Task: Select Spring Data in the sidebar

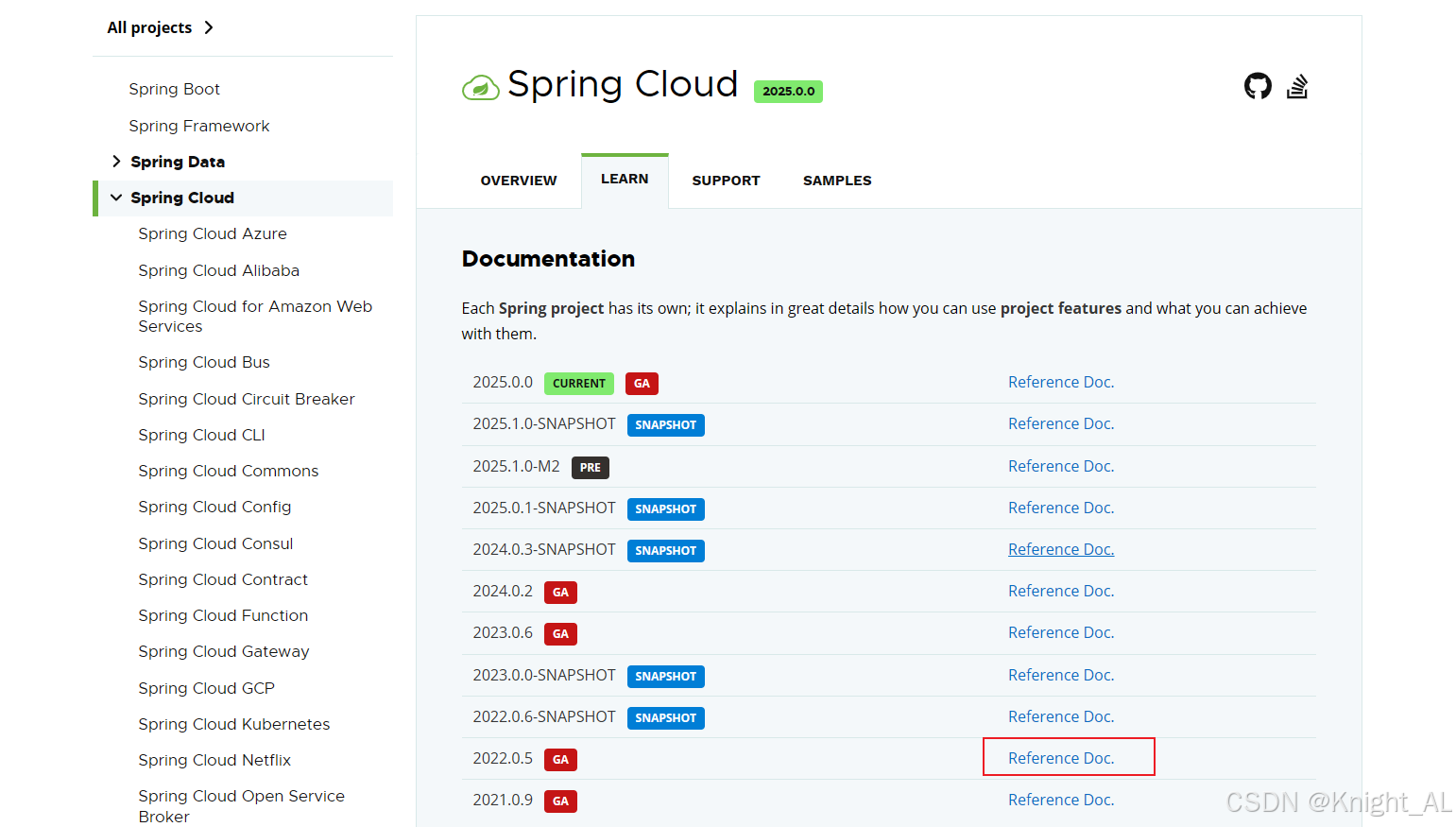Action: [x=178, y=162]
